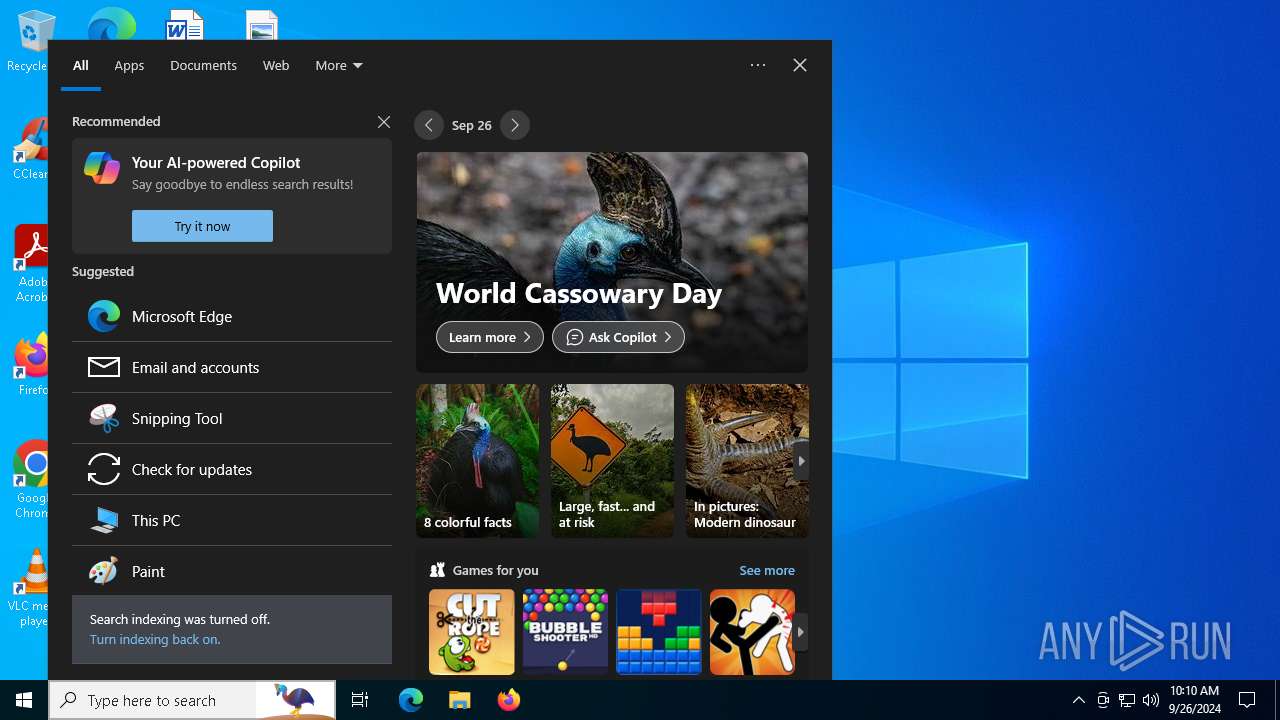The width and height of the screenshot is (1280, 720).
Task: Open the 8 colorful facts card
Action: coord(477,461)
